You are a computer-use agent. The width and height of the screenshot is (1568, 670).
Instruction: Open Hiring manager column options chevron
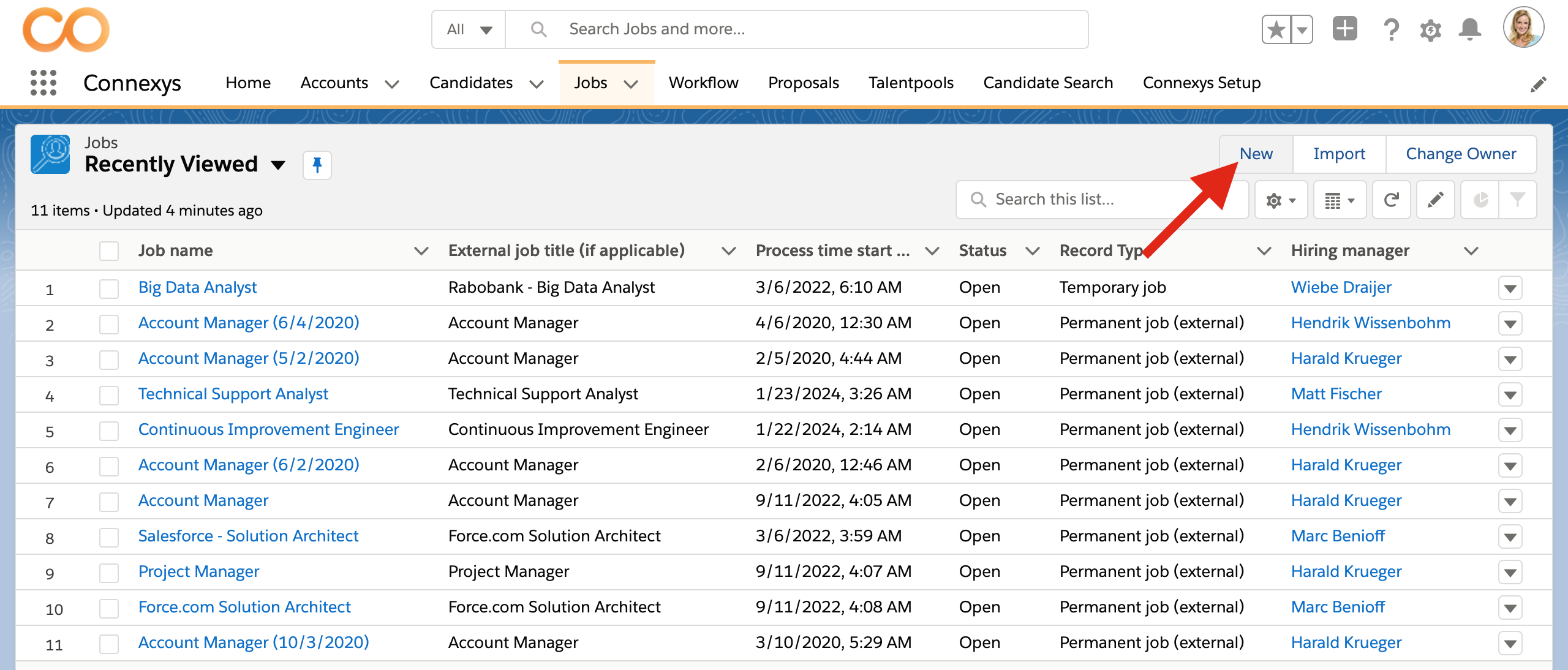(1471, 250)
